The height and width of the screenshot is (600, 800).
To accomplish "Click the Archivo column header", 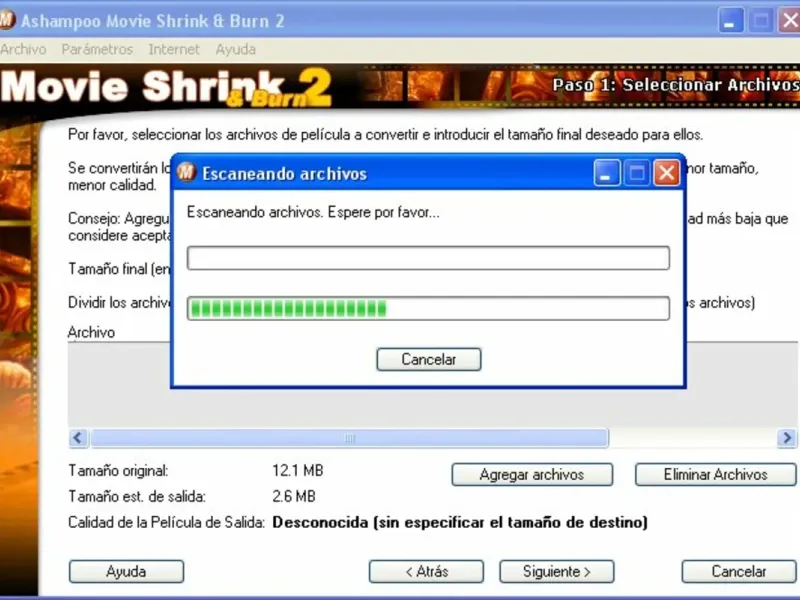I will click(x=91, y=332).
